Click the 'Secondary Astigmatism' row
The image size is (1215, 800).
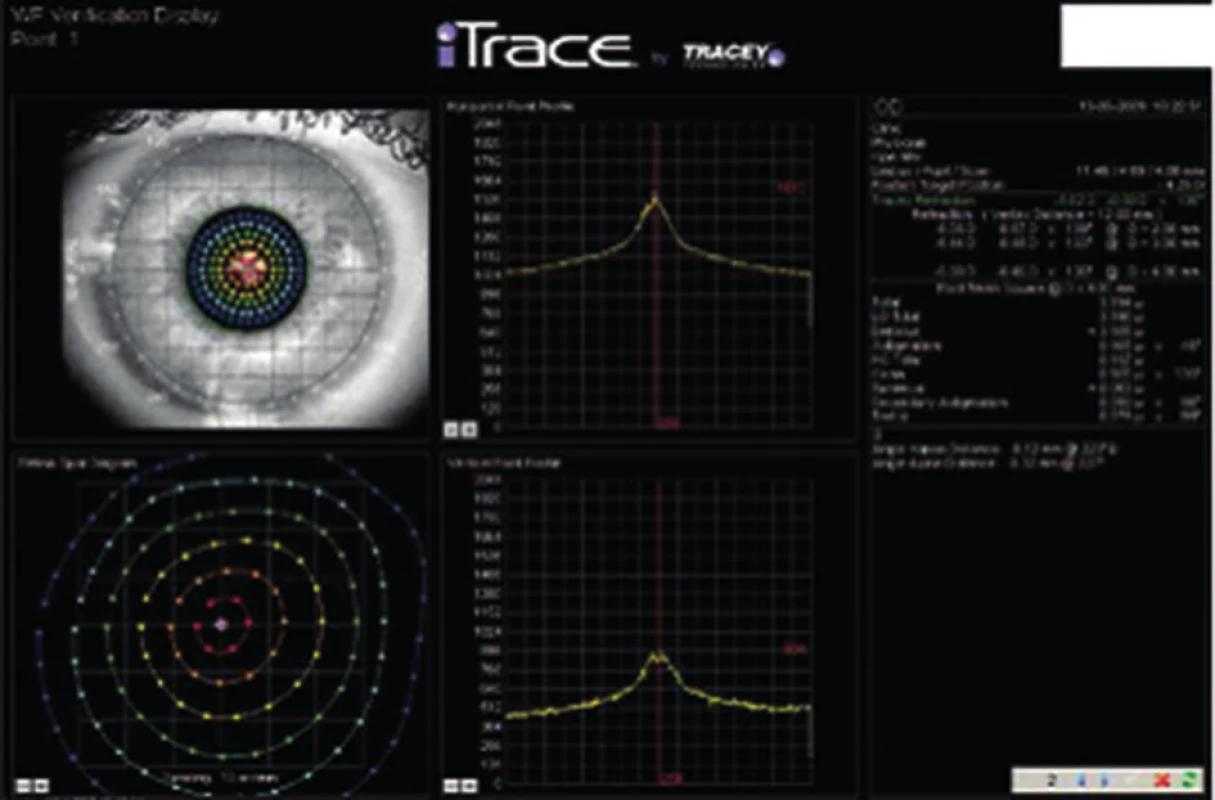1035,403
